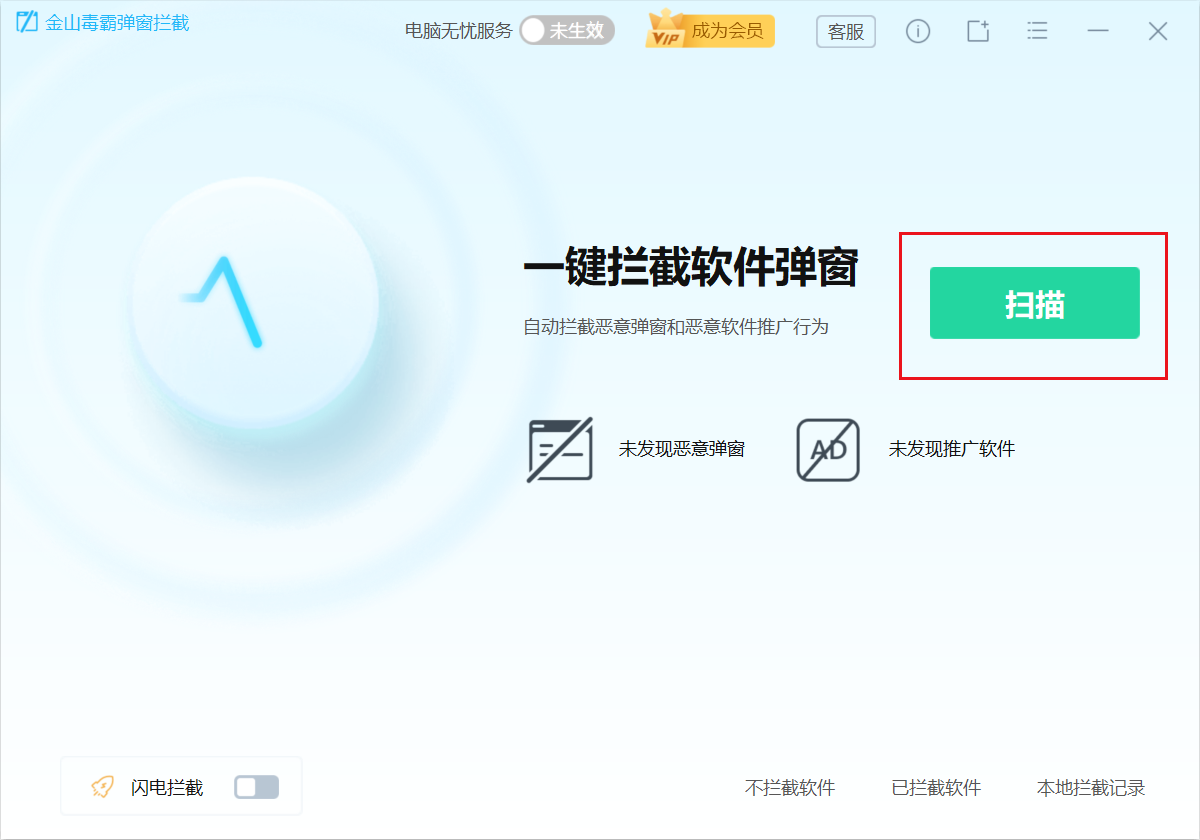Open the main menu list icon
Image resolution: width=1200 pixels, height=840 pixels.
(1037, 31)
